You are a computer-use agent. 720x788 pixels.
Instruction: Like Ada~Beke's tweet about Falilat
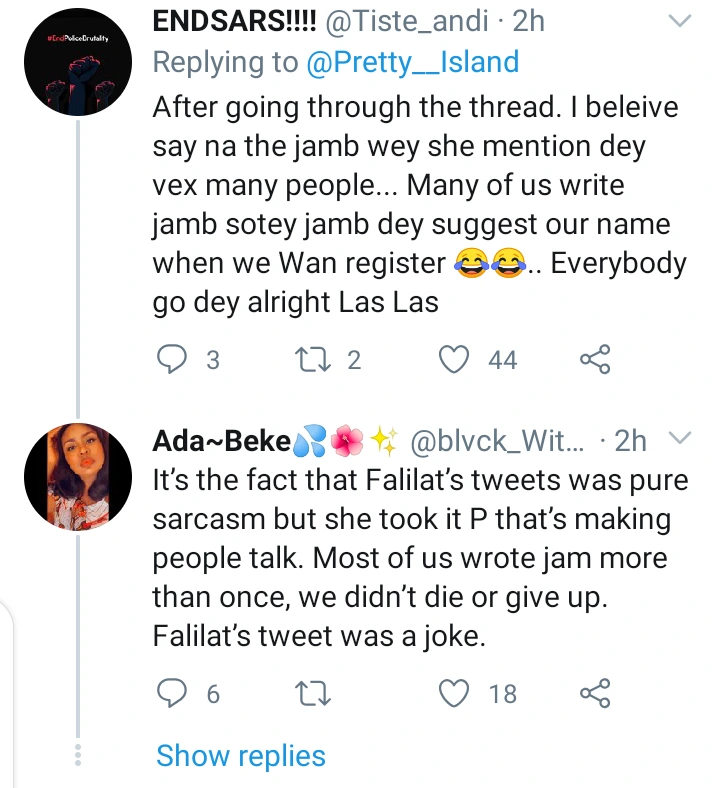(x=456, y=692)
